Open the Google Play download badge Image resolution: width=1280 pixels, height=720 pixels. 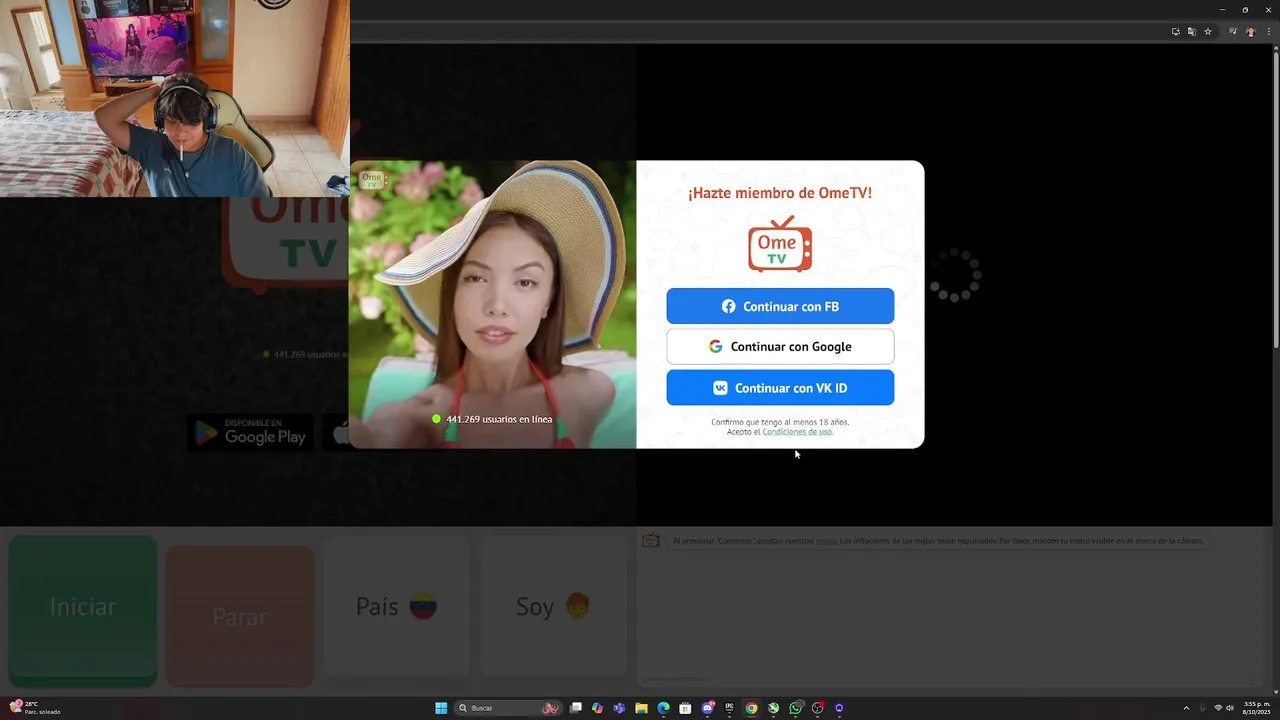click(x=251, y=432)
